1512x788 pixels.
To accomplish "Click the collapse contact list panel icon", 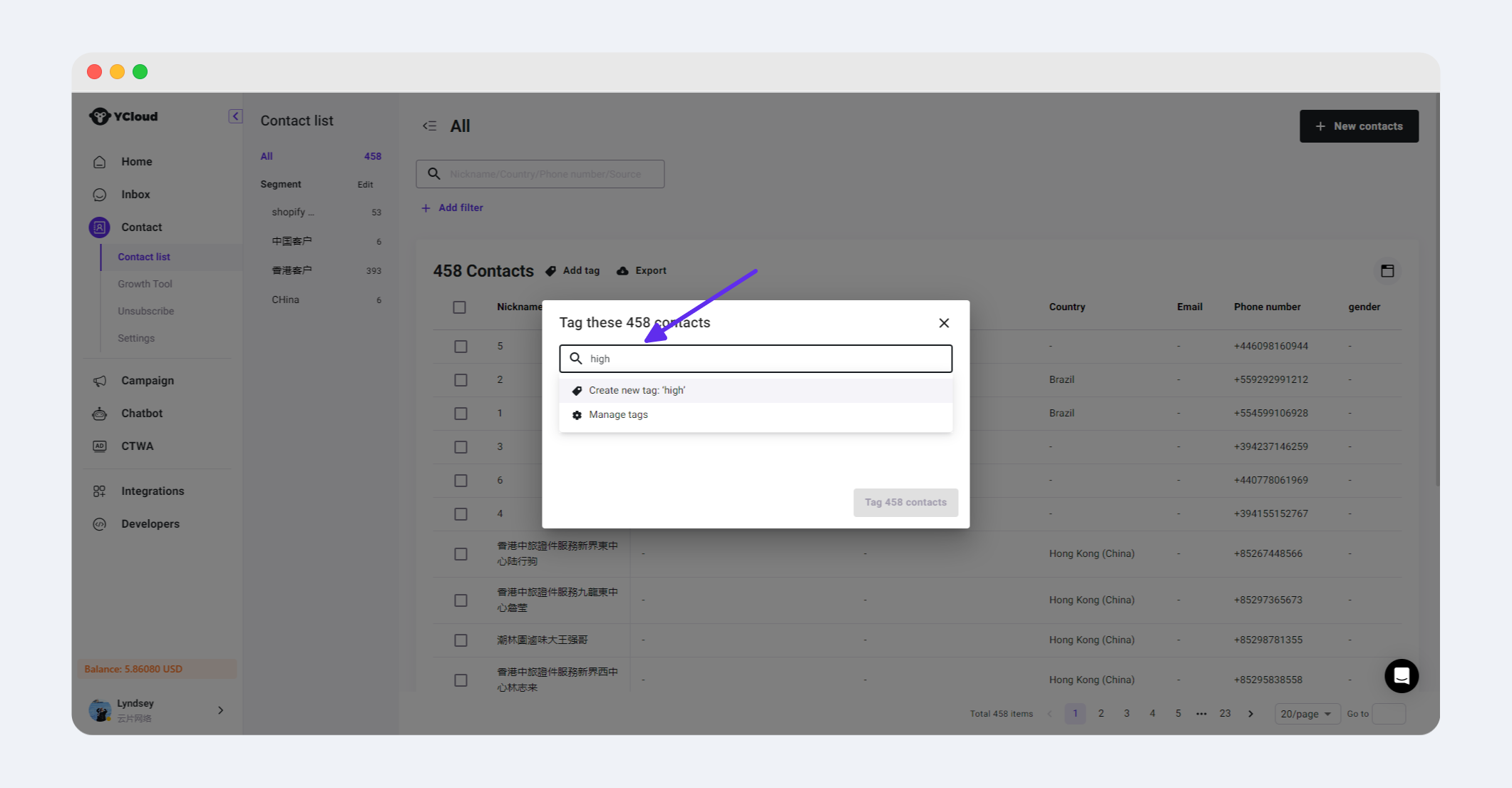I will (x=429, y=126).
